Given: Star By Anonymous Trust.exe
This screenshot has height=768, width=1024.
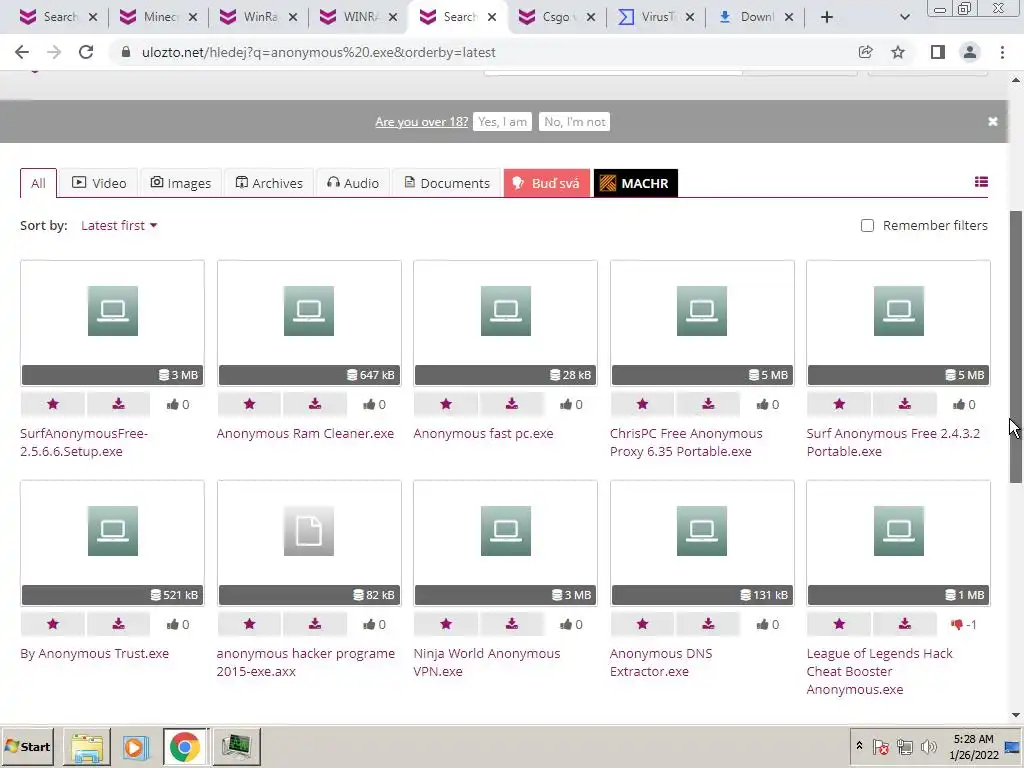Looking at the screenshot, I should [x=53, y=624].
